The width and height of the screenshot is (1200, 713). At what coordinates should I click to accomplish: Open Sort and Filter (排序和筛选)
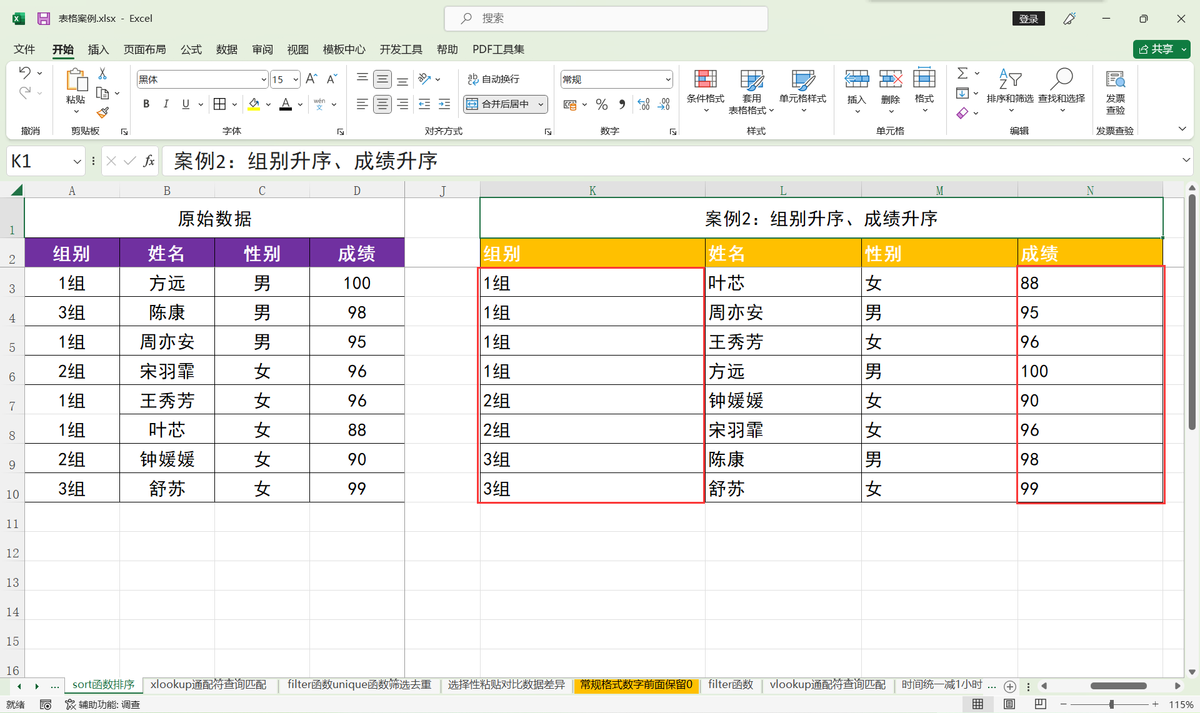(1011, 90)
